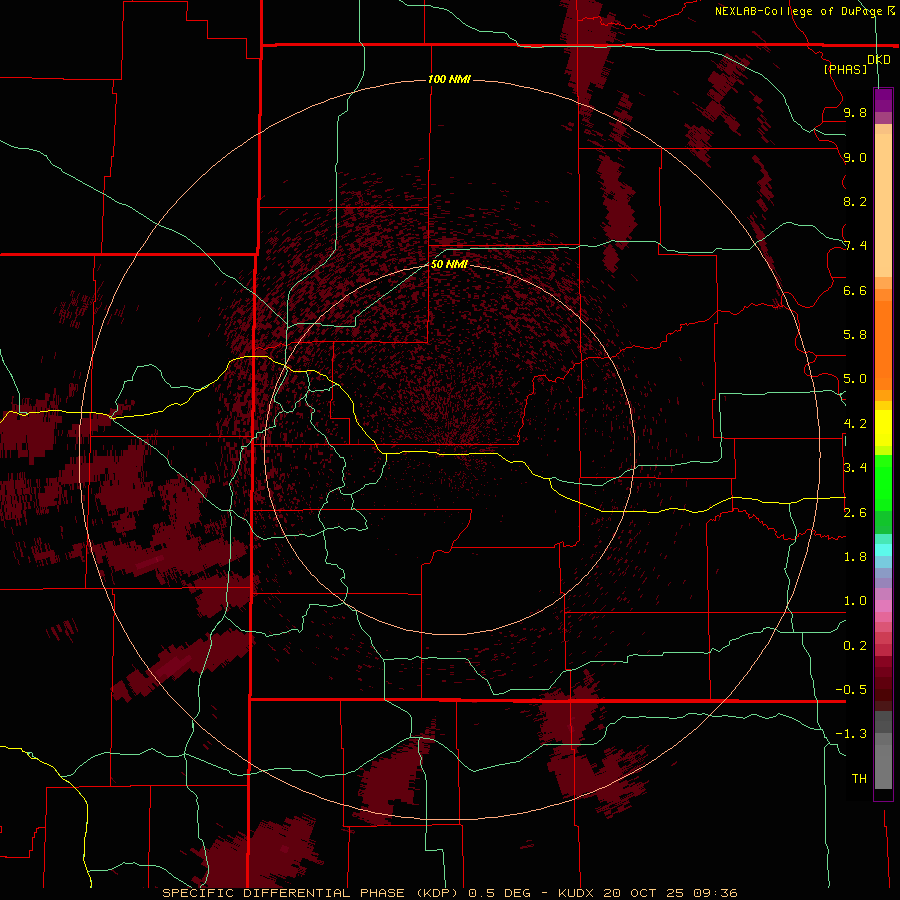
Task: Click the 9.8 scale value
Action: pyautogui.click(x=855, y=112)
